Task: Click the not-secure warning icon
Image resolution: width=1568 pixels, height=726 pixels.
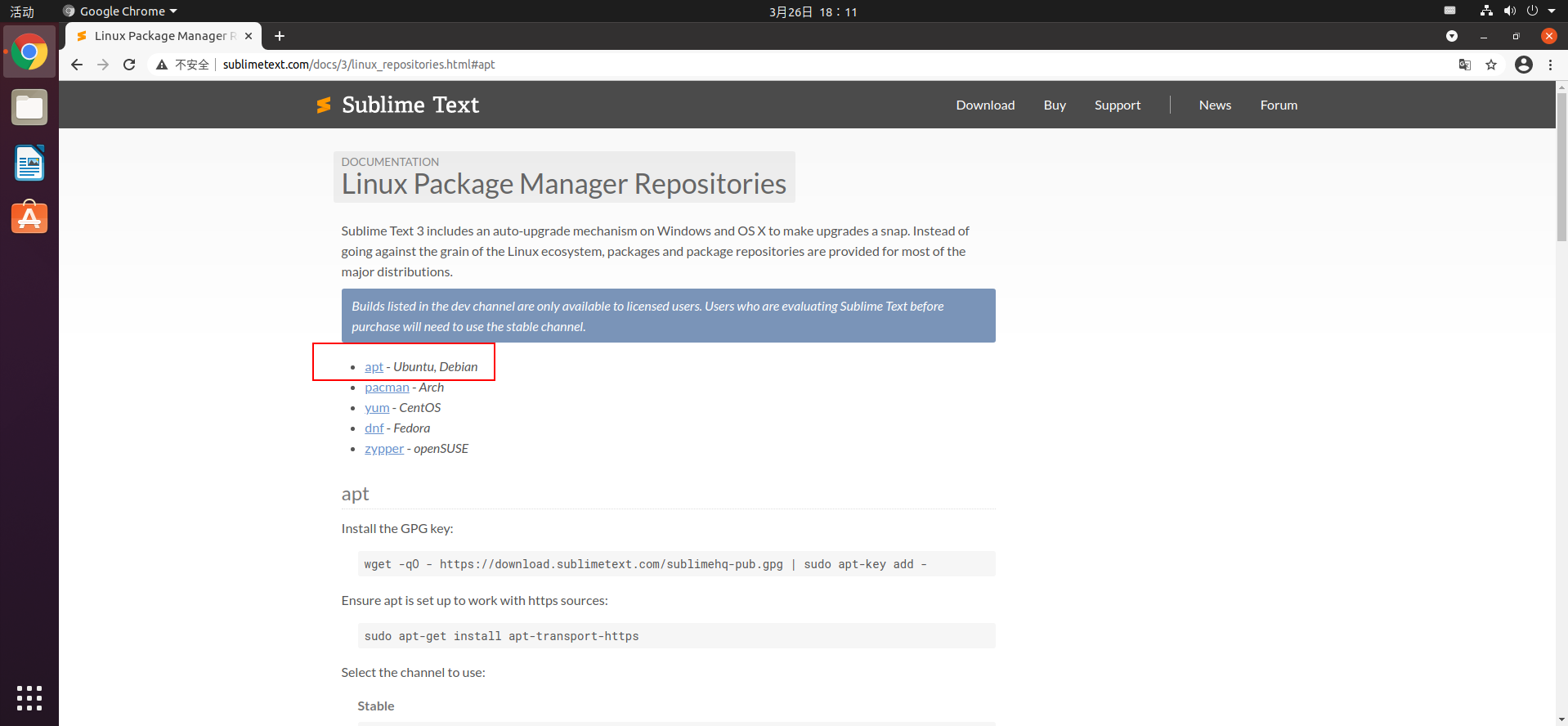Action: coord(162,65)
